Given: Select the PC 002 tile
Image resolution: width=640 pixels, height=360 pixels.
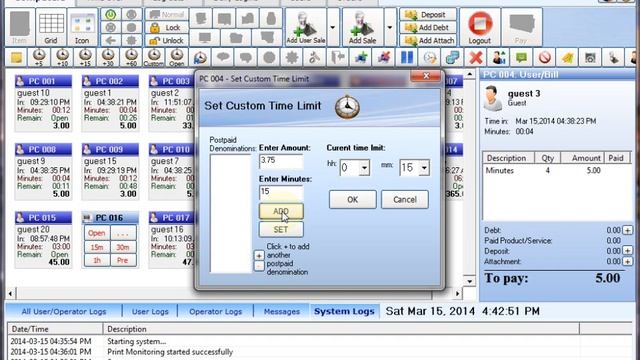Looking at the screenshot, I should pos(110,104).
